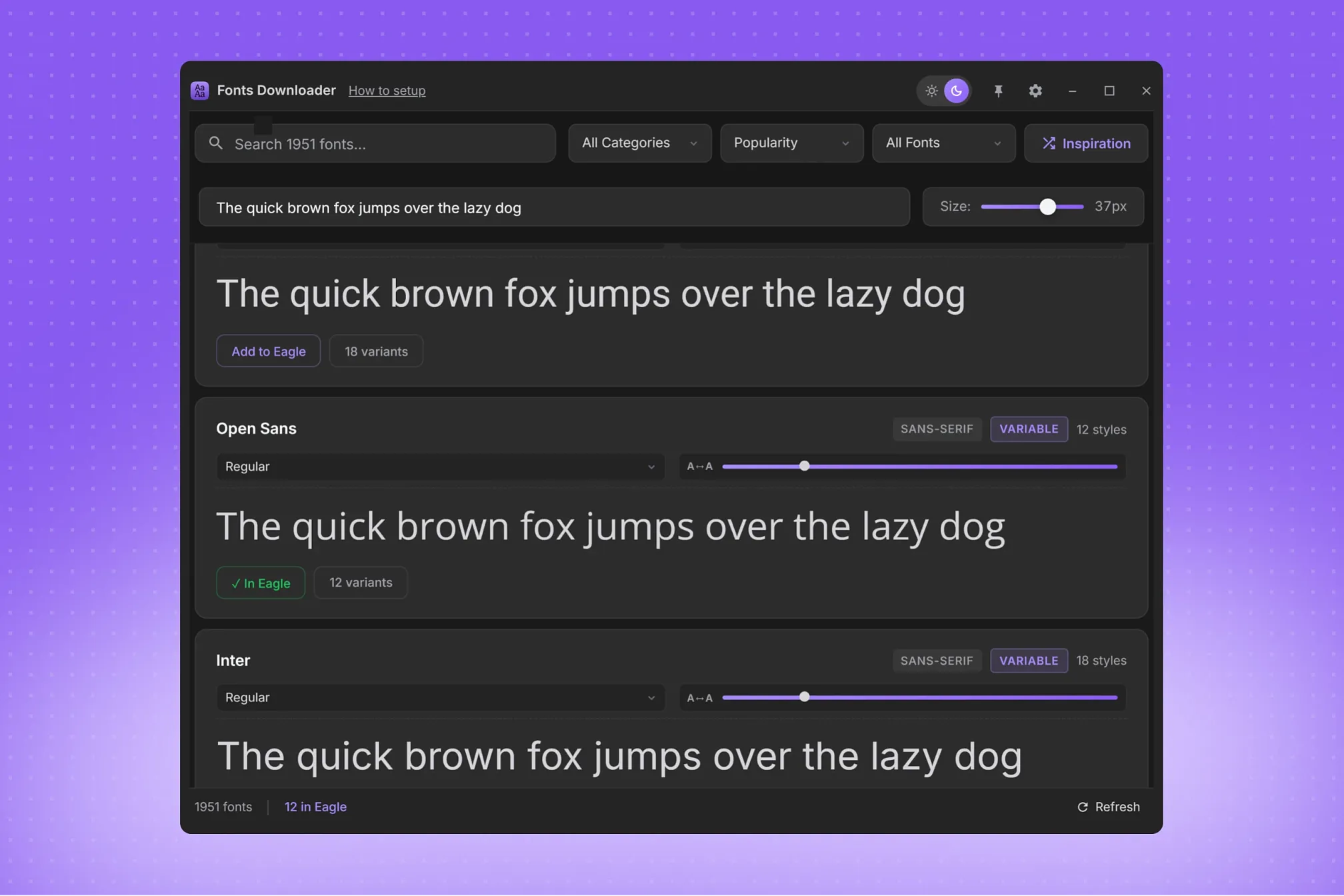The image size is (1344, 896).
Task: Click the Inter font name
Action: click(x=233, y=661)
